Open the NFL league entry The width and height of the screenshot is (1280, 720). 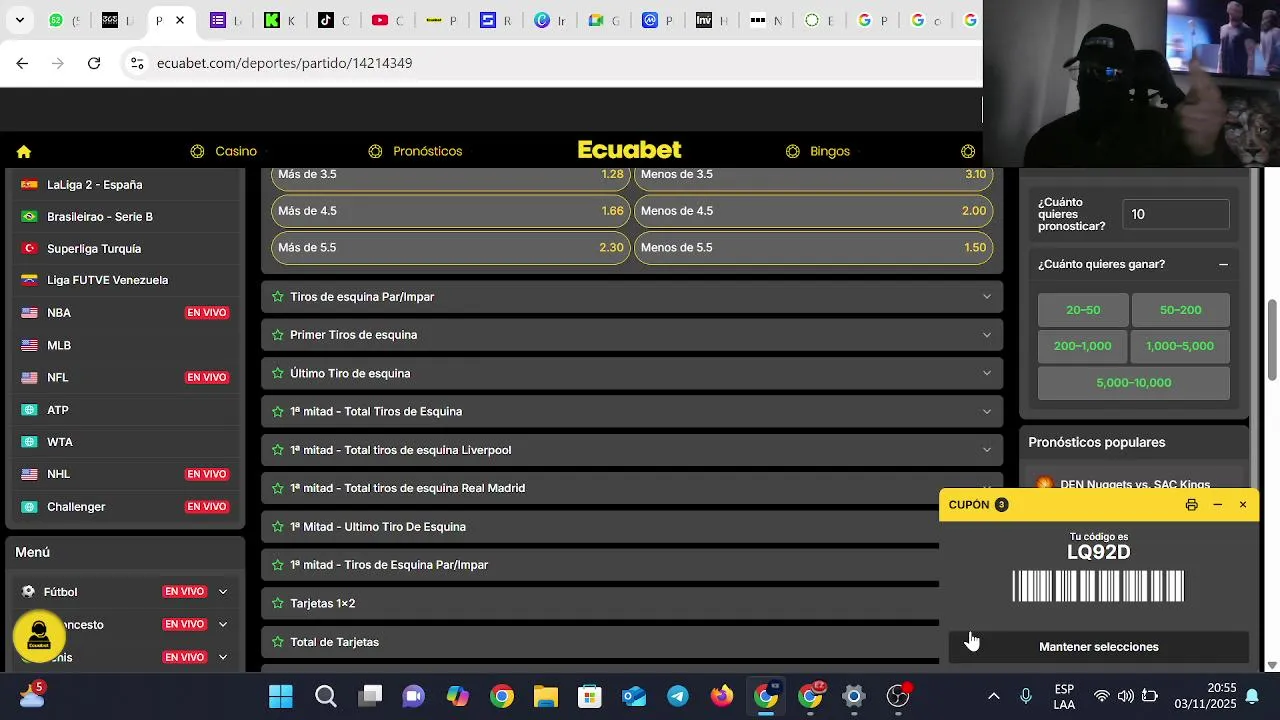tap(125, 377)
